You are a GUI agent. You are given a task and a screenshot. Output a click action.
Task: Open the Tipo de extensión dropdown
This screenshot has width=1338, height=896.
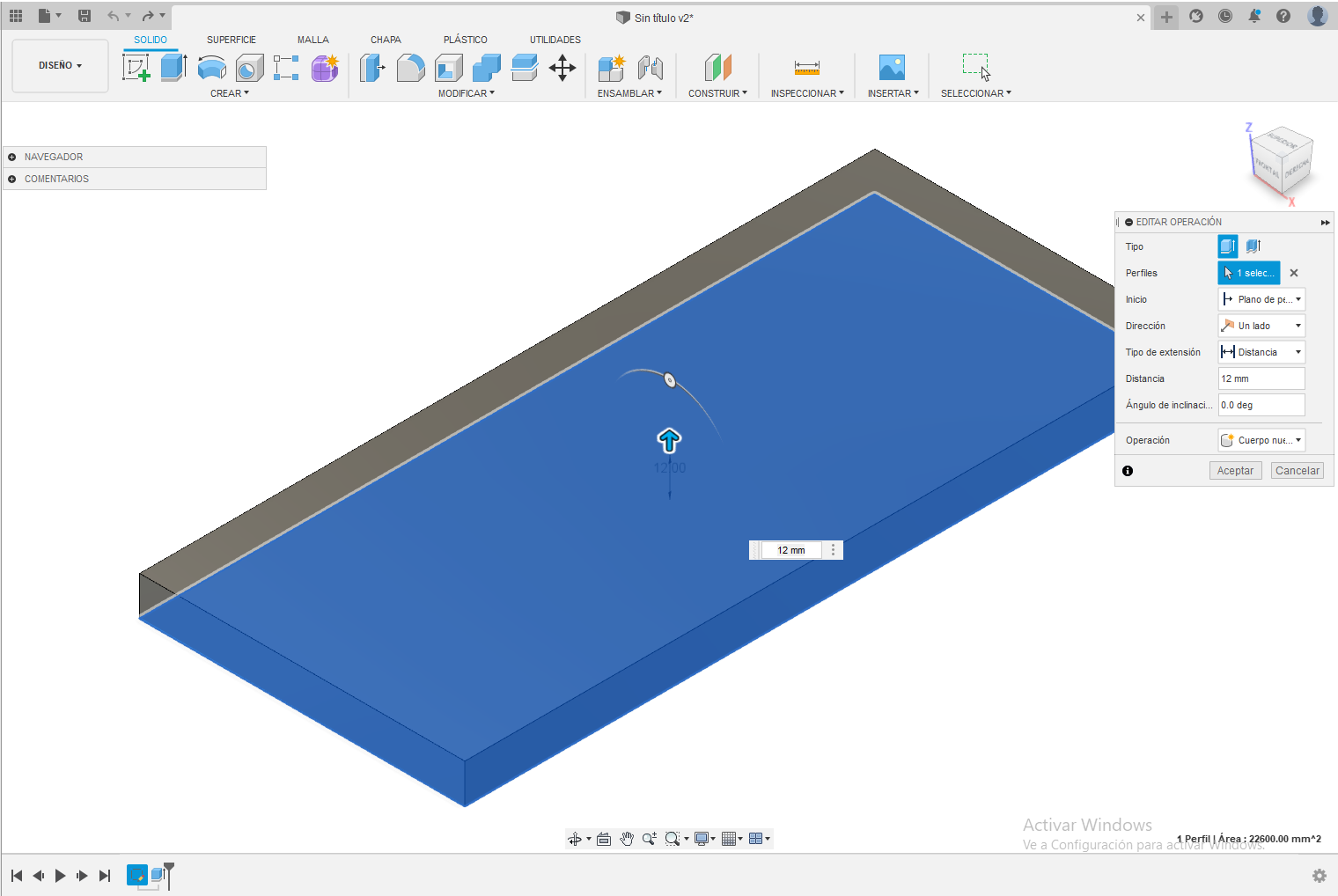tap(1261, 352)
